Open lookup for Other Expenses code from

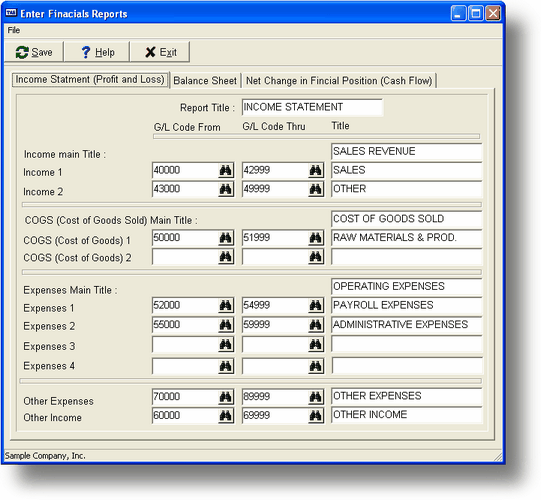(x=226, y=397)
